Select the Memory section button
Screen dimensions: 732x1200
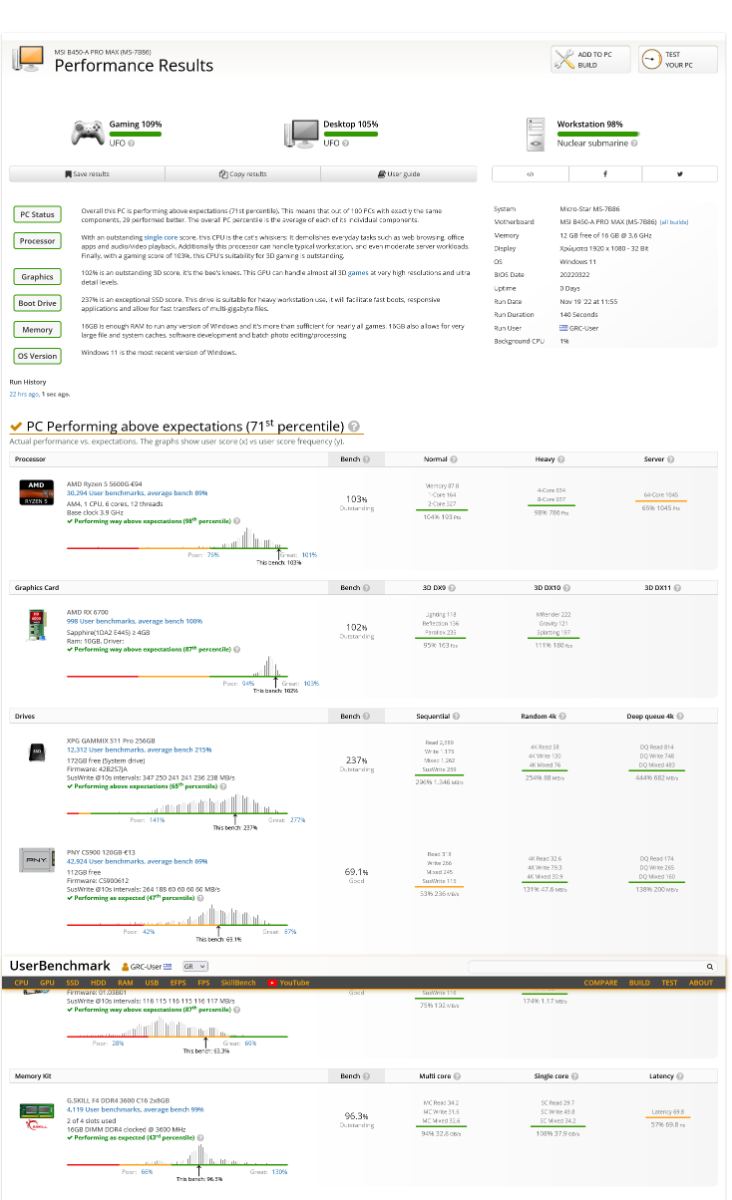pos(37,329)
